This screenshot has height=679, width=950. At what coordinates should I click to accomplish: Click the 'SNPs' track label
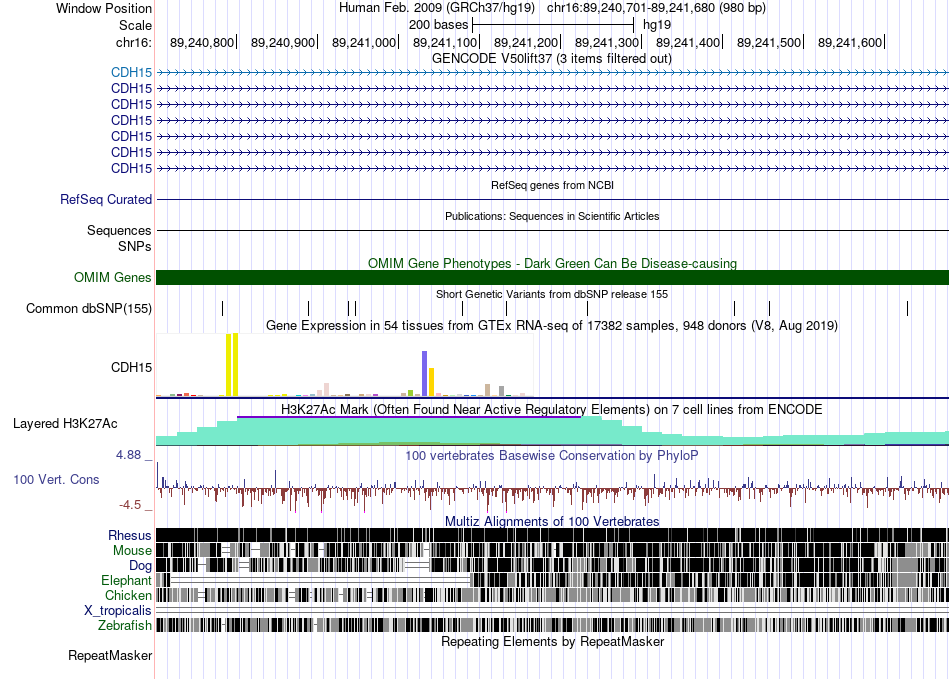(x=135, y=247)
